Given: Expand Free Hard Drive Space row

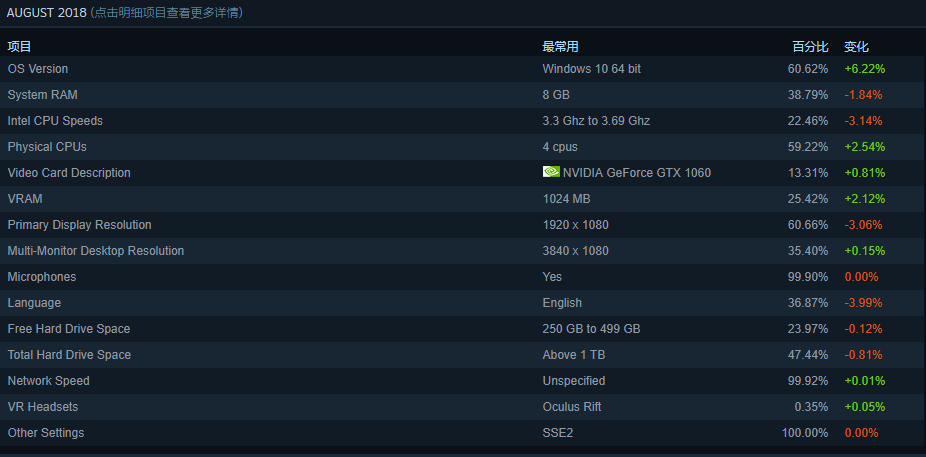Looking at the screenshot, I should point(69,329).
